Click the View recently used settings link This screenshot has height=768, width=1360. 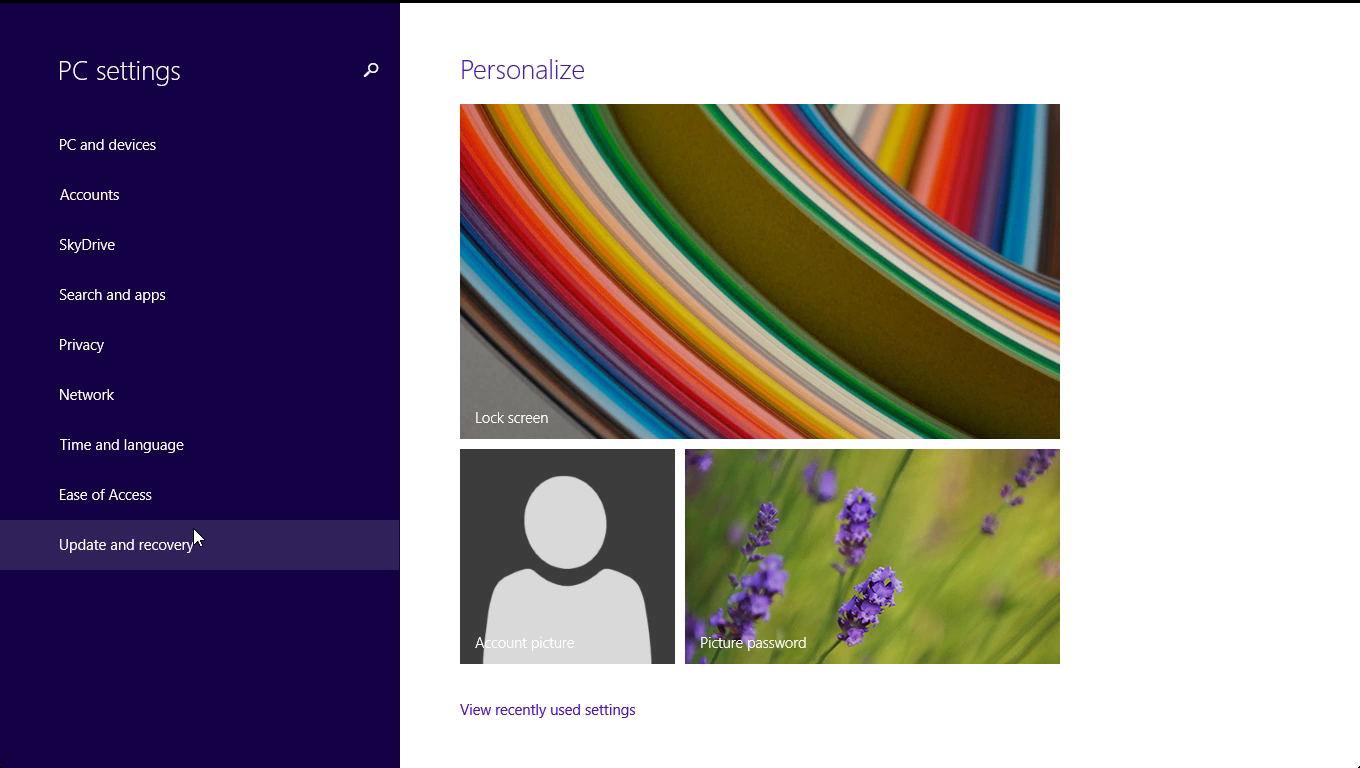tap(547, 710)
